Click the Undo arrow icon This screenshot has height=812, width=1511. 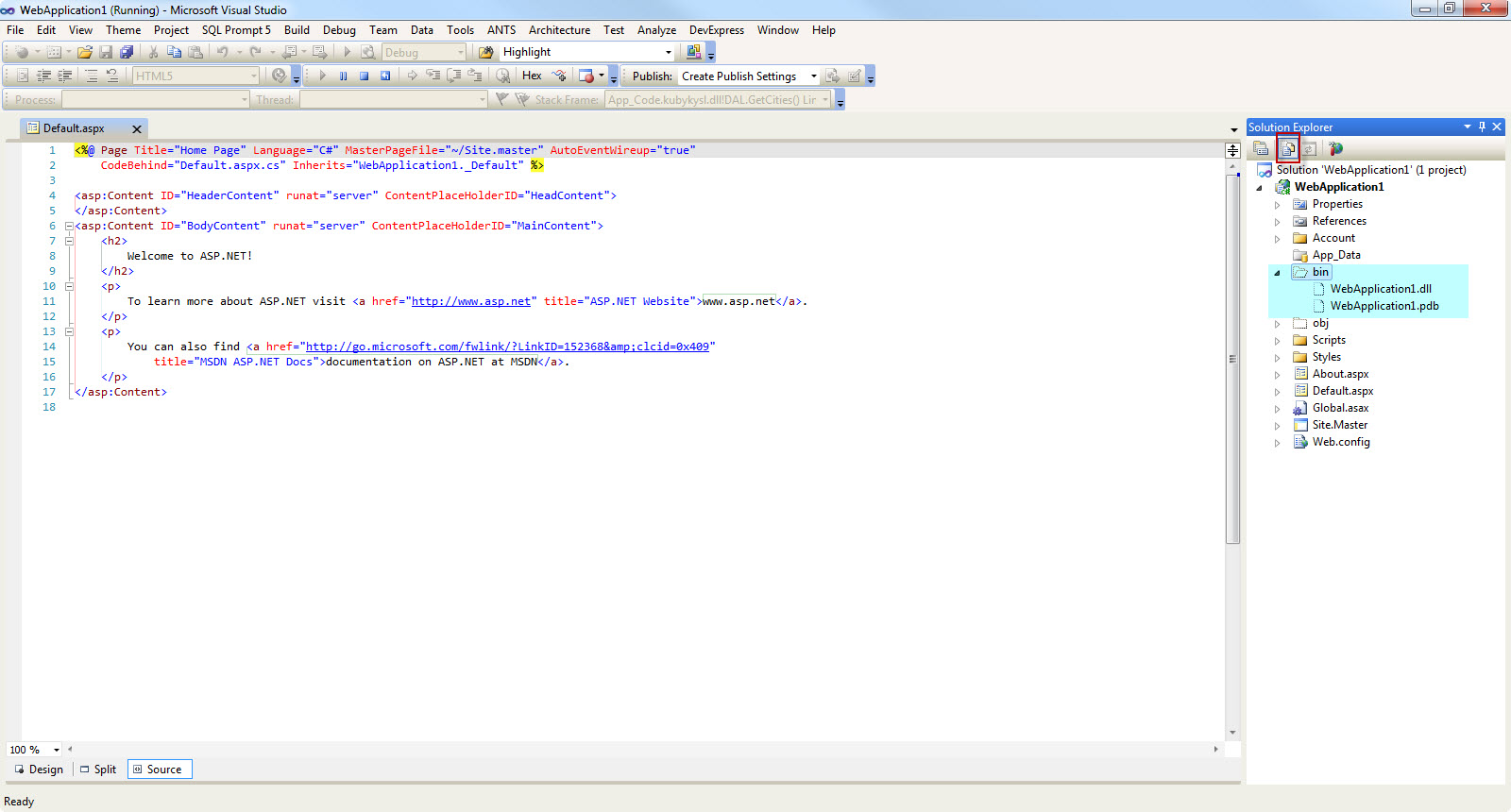pyautogui.click(x=222, y=52)
